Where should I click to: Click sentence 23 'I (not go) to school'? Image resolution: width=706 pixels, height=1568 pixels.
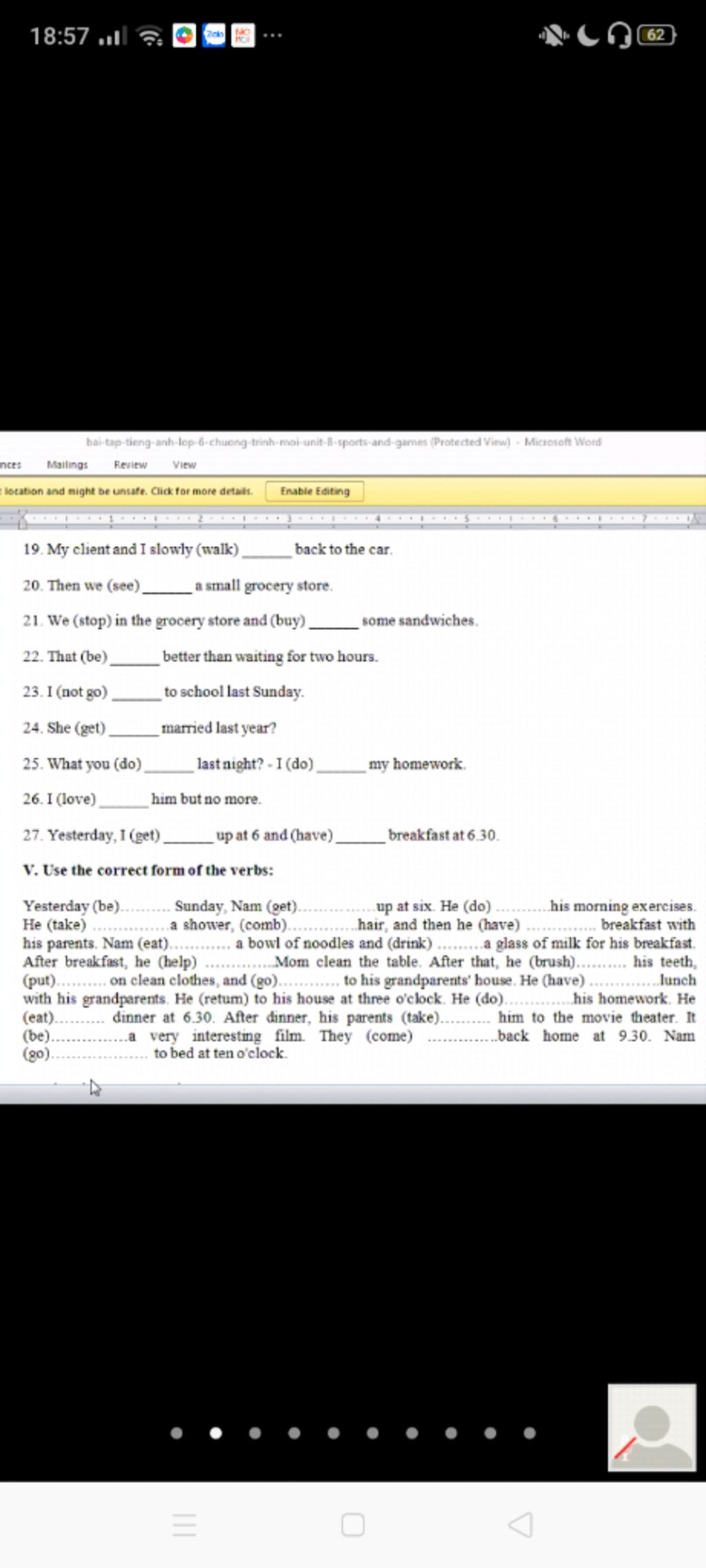click(163, 691)
